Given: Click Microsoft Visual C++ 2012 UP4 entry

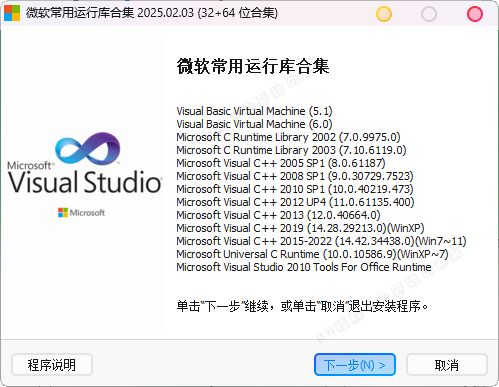Looking at the screenshot, I should tap(295, 202).
